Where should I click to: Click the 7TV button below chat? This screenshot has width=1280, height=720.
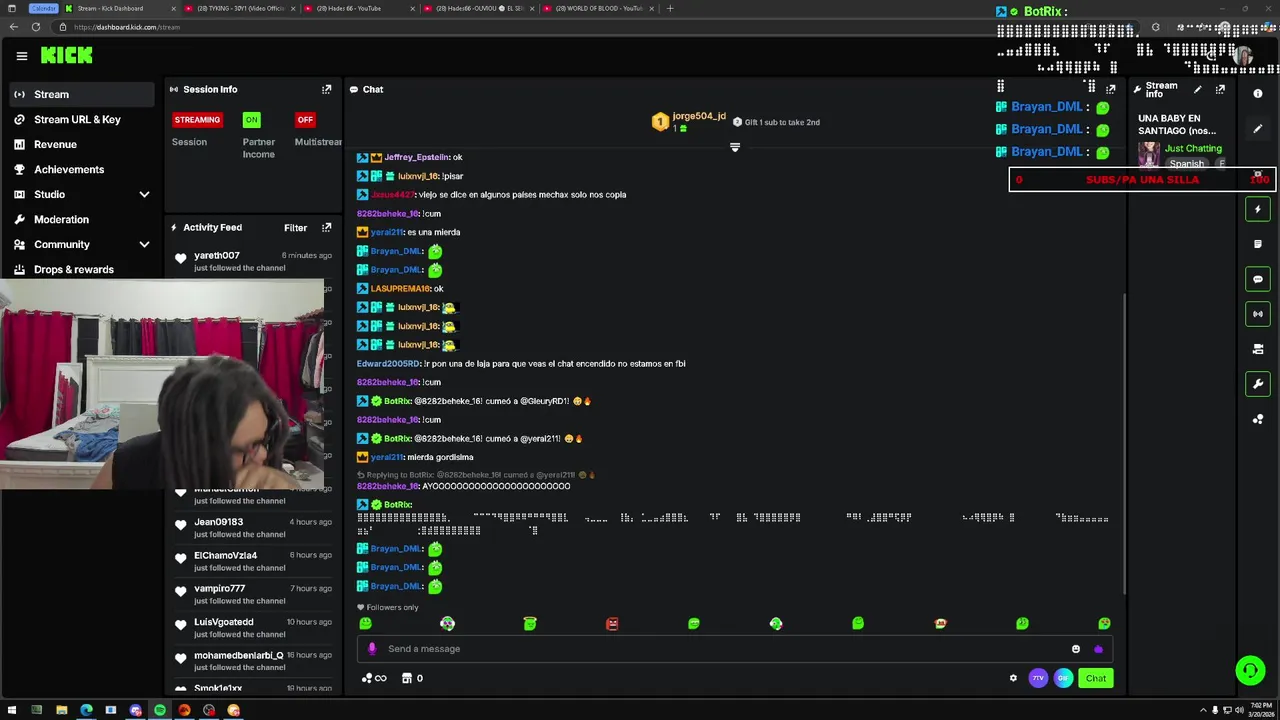click(x=1038, y=678)
